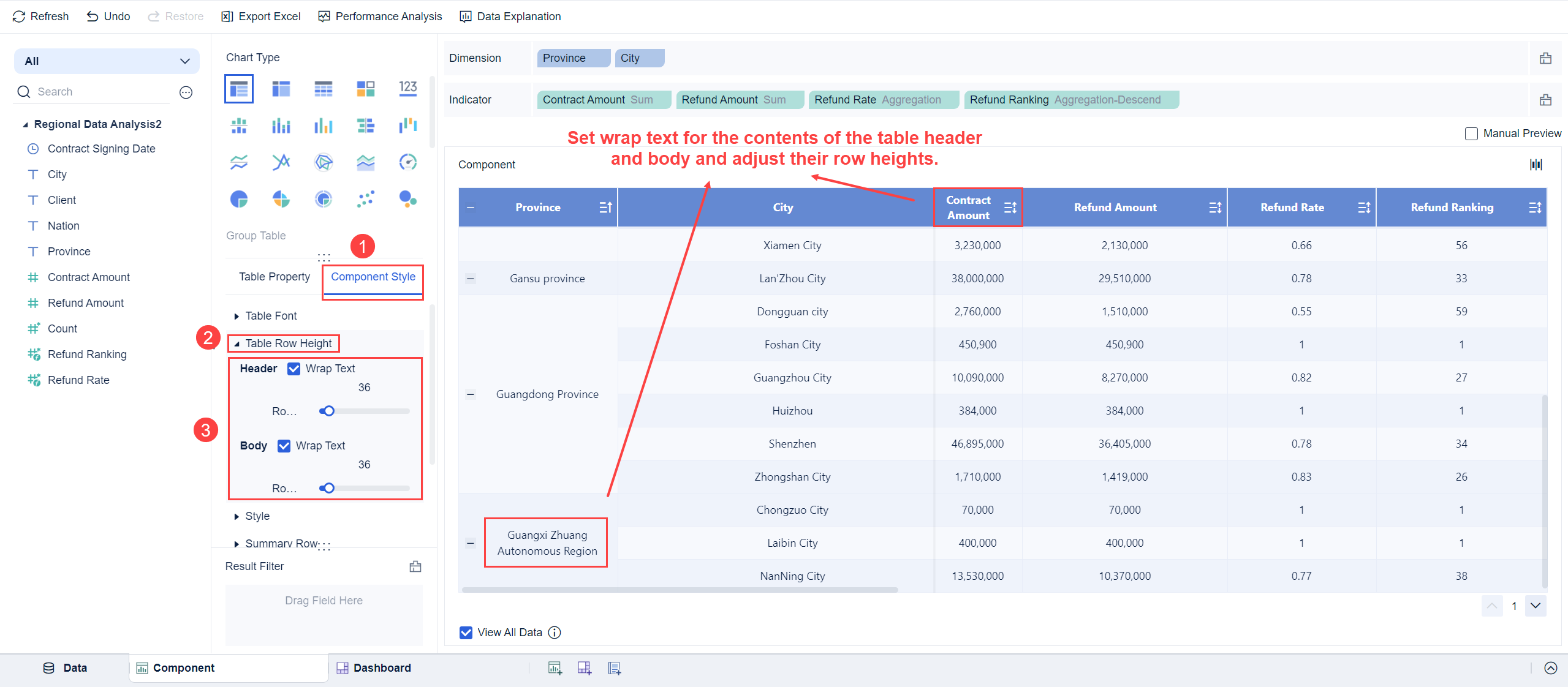The height and width of the screenshot is (687, 1568).
Task: Click the Refresh button
Action: [40, 17]
